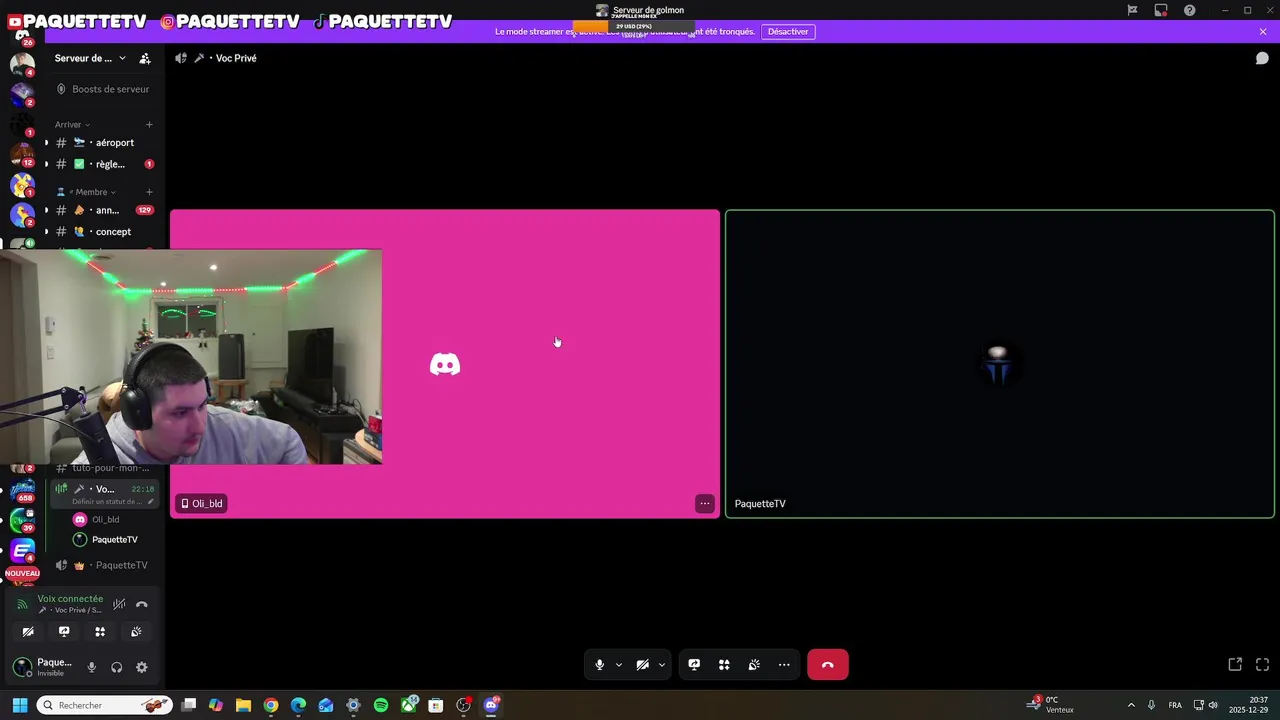
Task: Toggle noise suppression in voice panel
Action: [x=119, y=604]
